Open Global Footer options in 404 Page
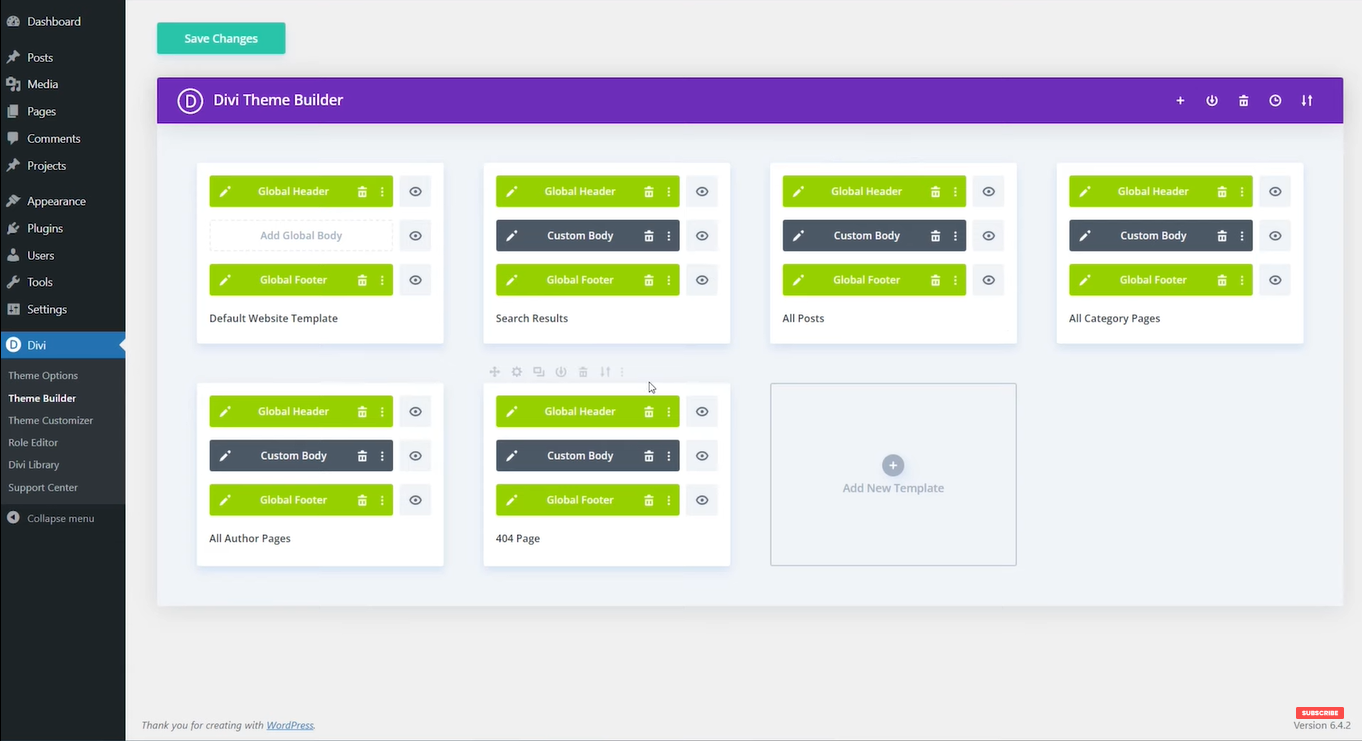This screenshot has height=741, width=1362. tap(669, 500)
